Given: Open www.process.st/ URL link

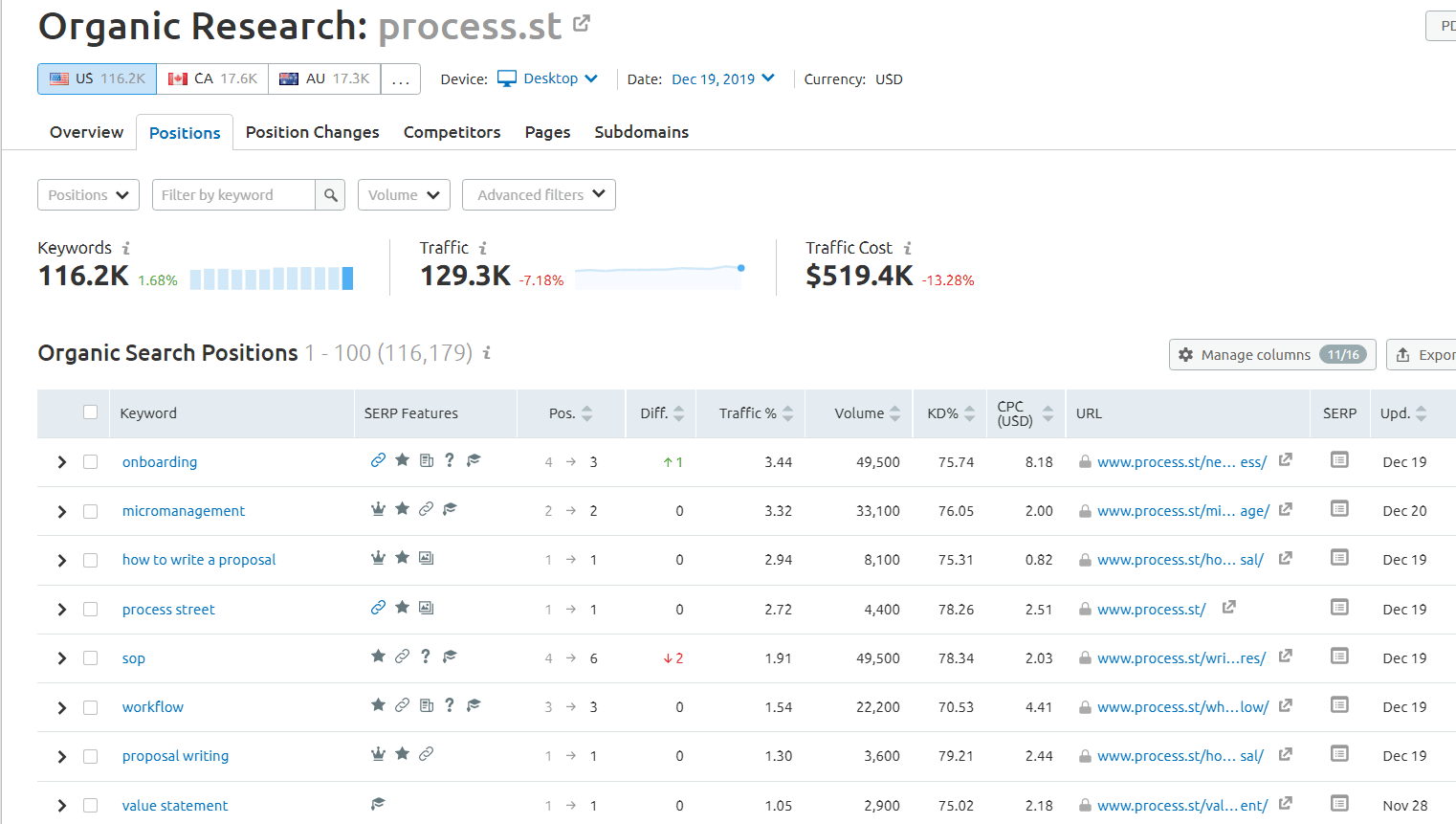Looking at the screenshot, I should click(x=1151, y=610).
